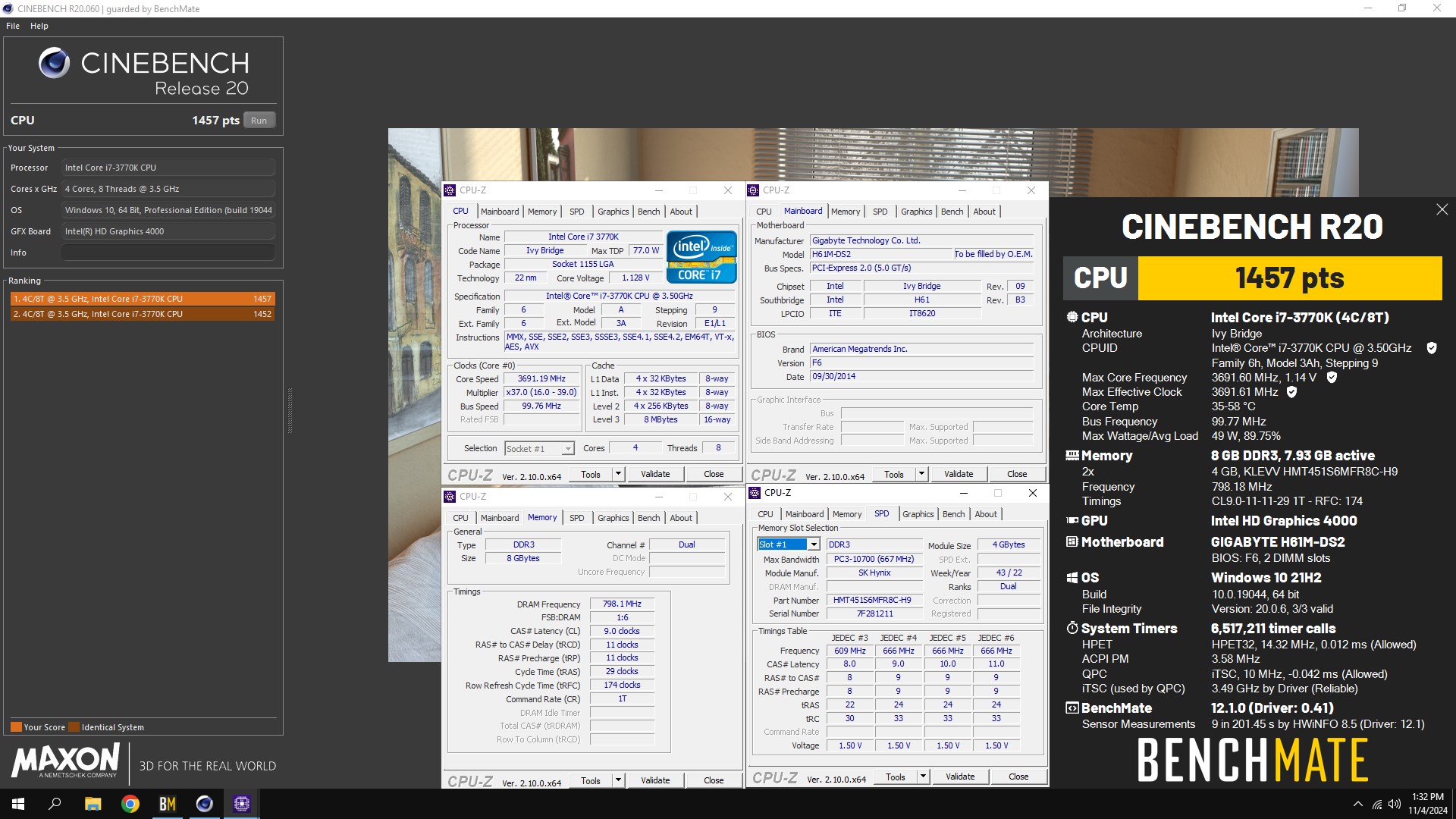The image size is (1456, 819).
Task: Expand Tools arrow in CPU-Z Memory window
Action: (x=618, y=780)
